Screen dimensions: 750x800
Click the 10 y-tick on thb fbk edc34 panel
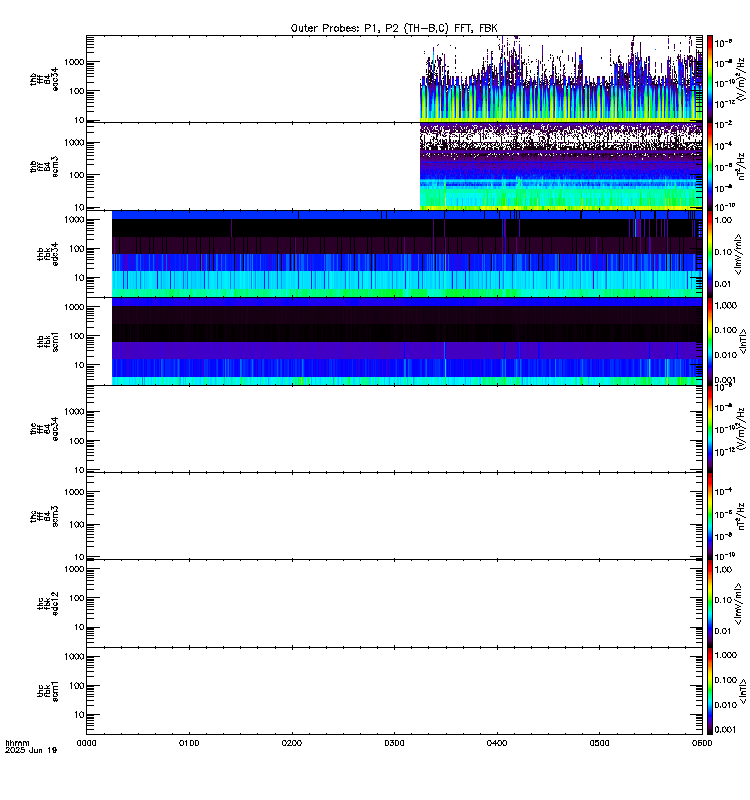[79, 278]
